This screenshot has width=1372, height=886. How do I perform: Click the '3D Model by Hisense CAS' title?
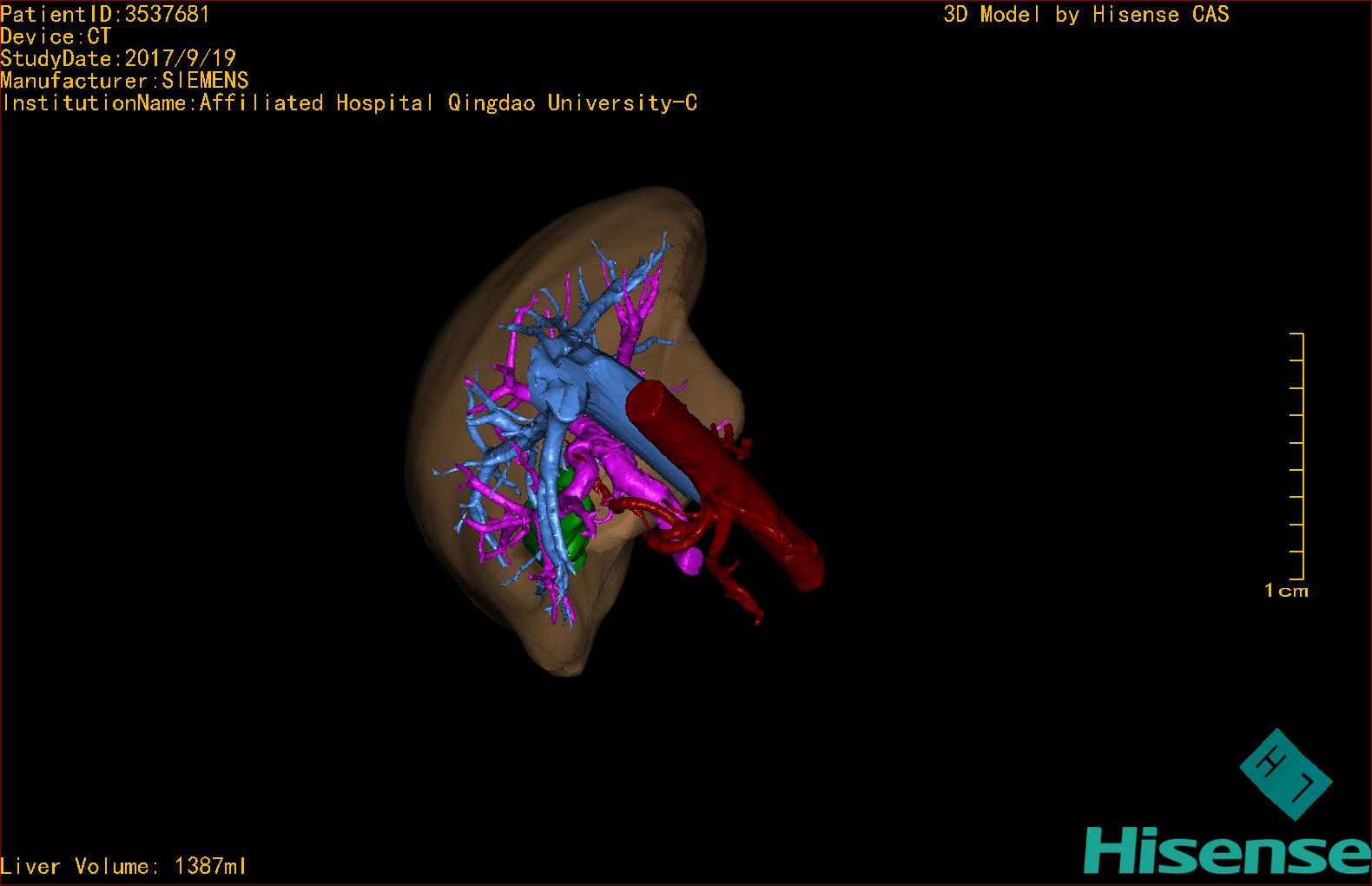tap(1086, 15)
